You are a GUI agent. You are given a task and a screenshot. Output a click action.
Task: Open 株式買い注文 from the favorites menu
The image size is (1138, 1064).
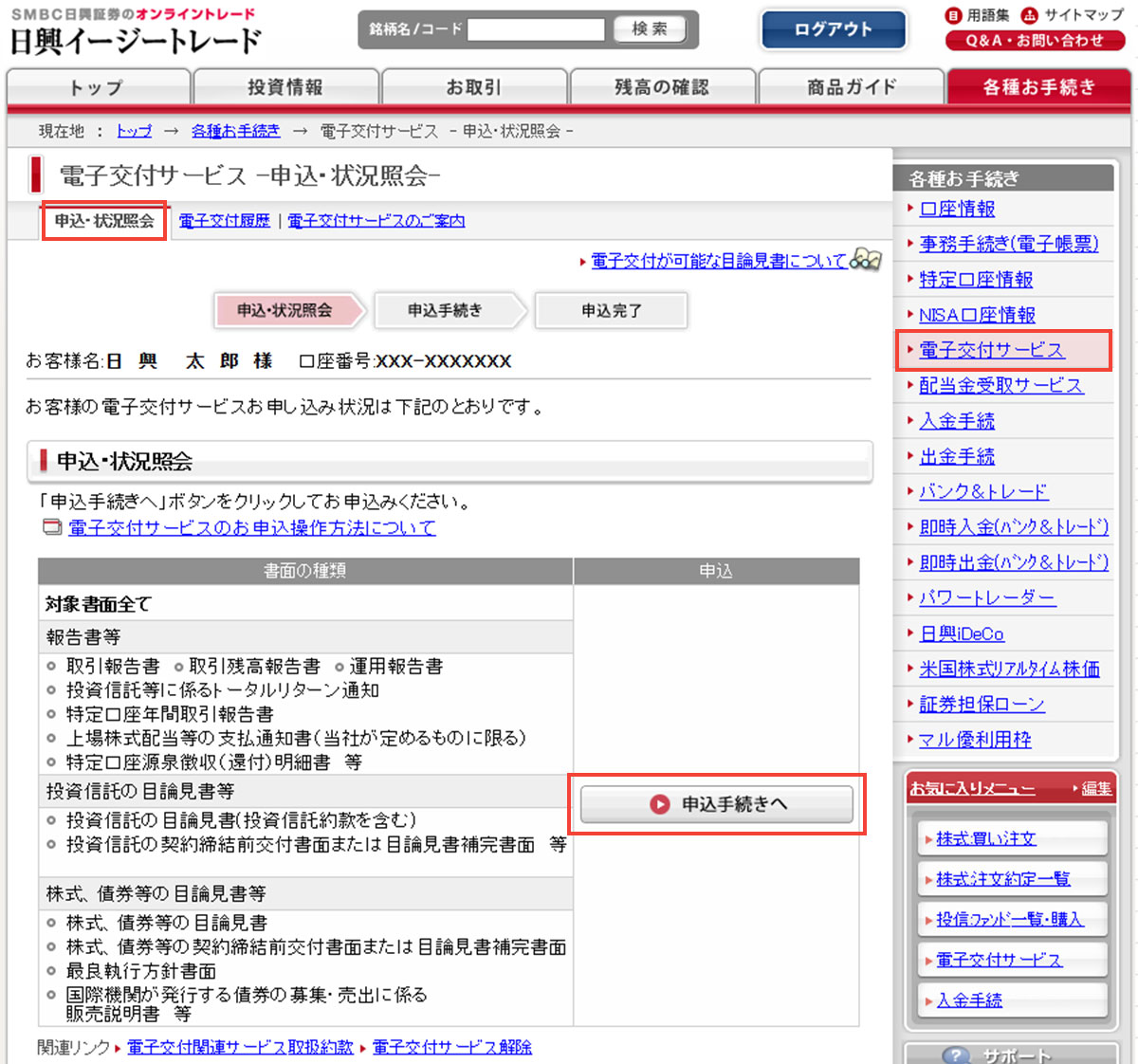pos(985,838)
